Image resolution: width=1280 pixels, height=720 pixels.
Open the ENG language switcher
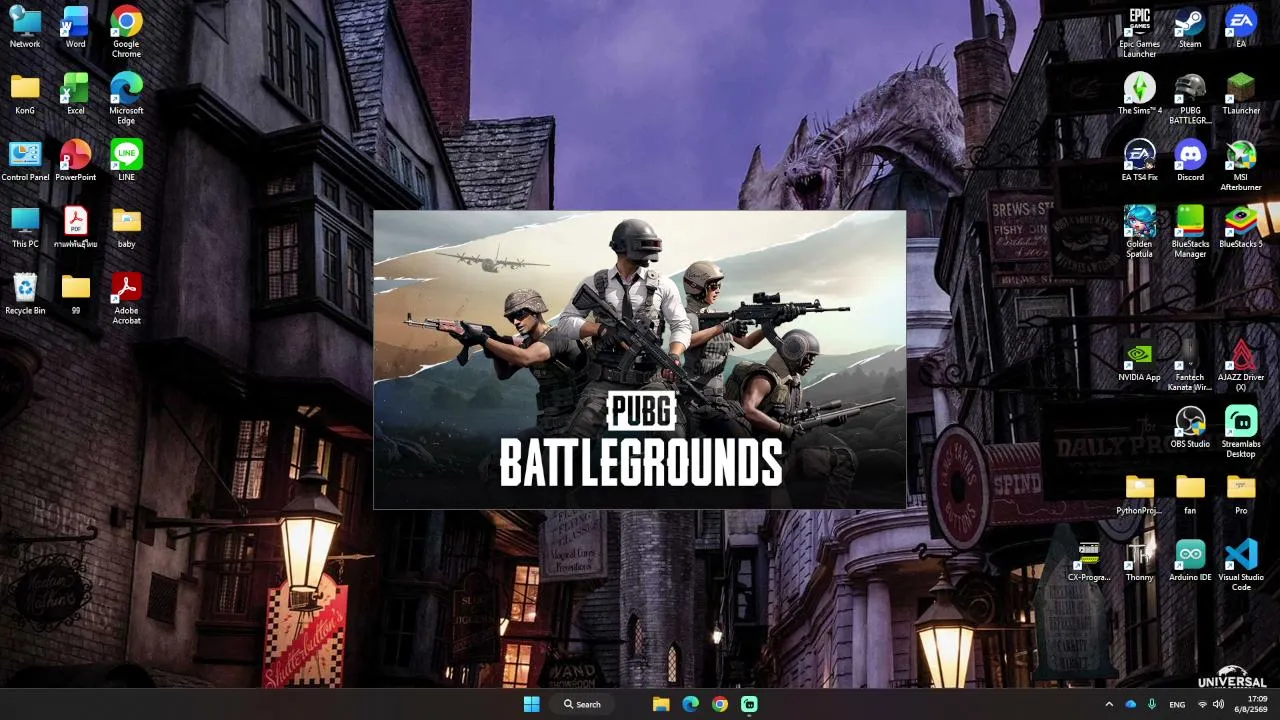click(1177, 704)
